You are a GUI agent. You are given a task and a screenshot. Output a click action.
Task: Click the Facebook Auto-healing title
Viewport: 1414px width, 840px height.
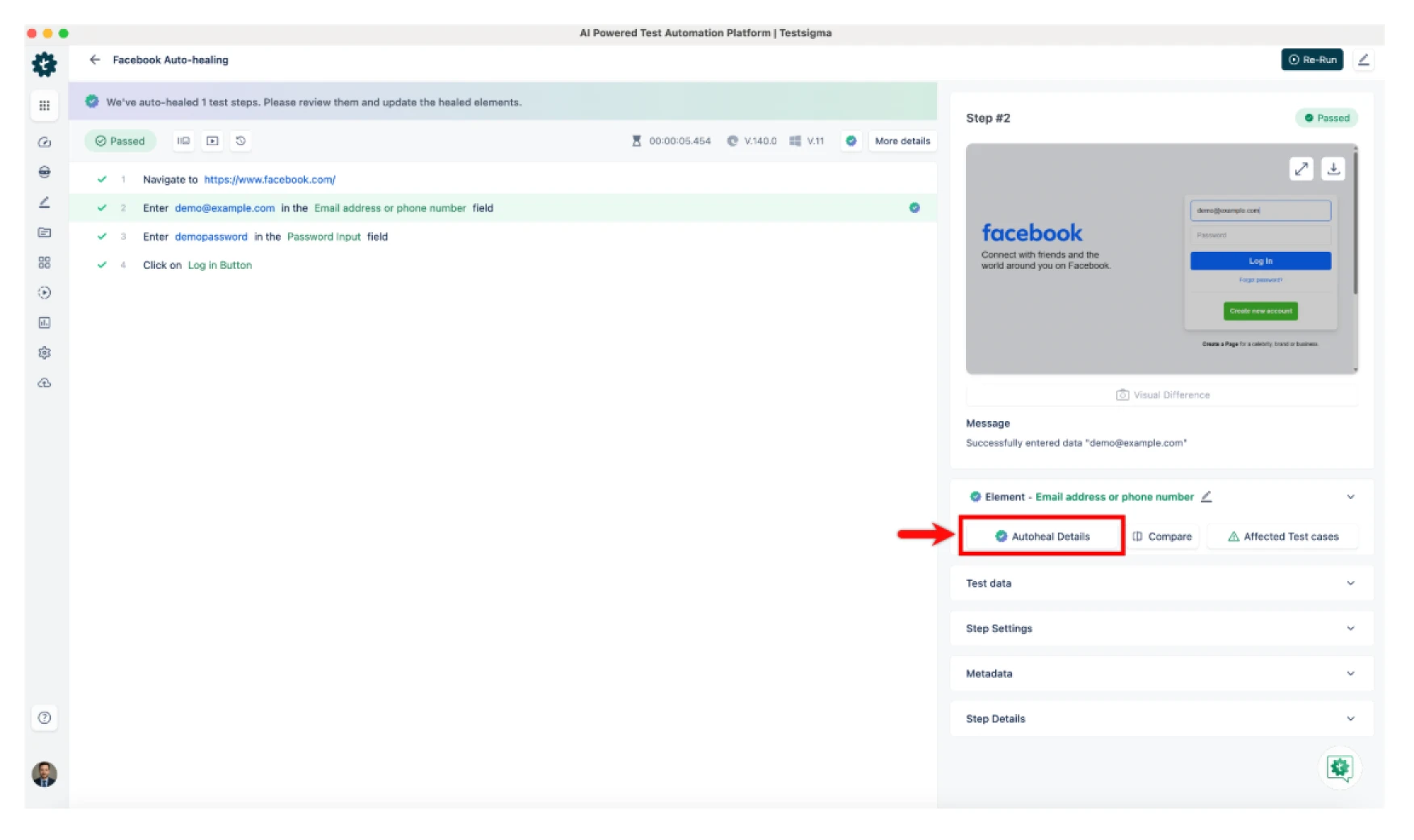170,60
